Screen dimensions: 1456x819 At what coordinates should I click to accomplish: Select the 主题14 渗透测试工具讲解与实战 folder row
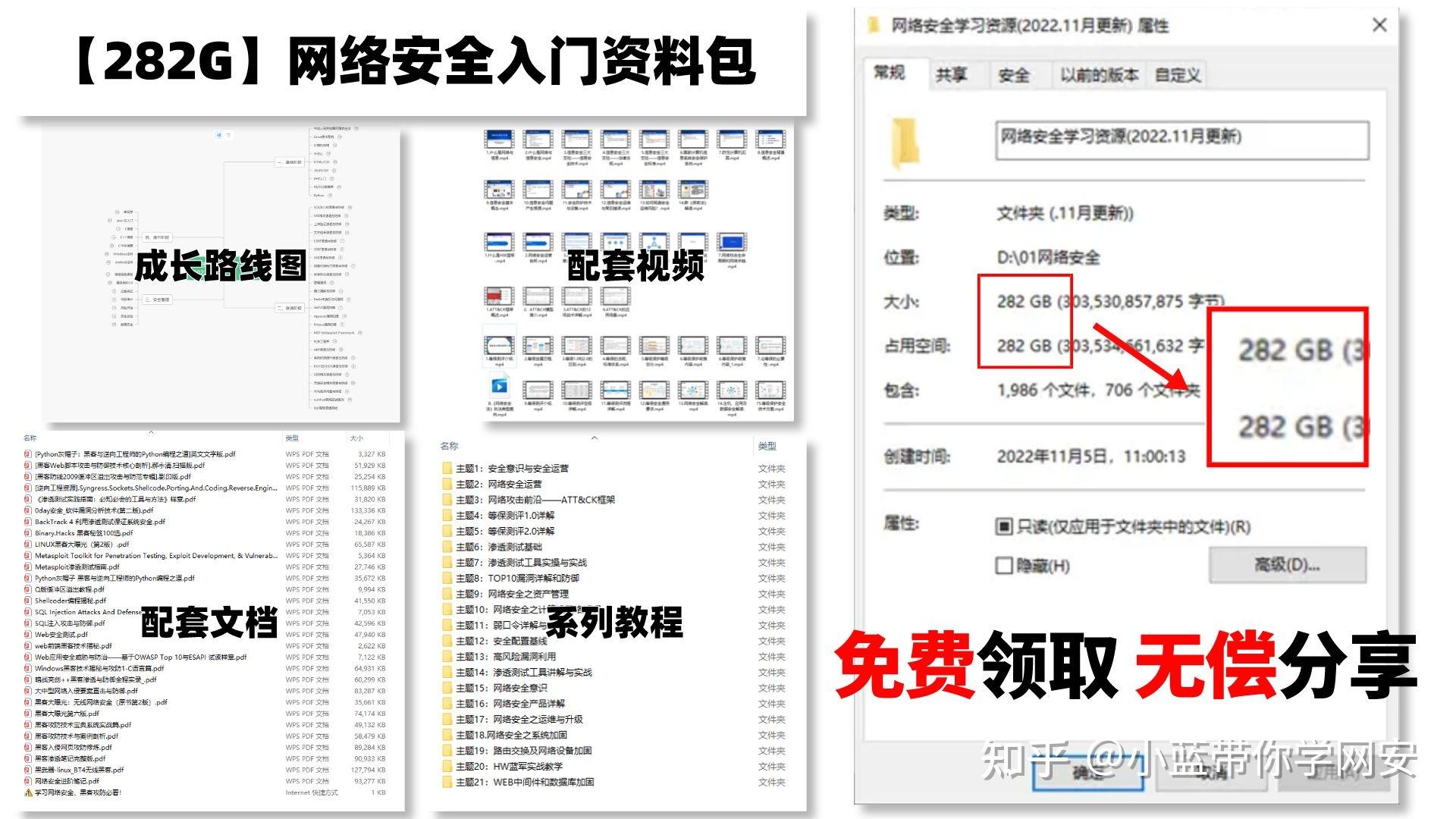click(x=524, y=673)
